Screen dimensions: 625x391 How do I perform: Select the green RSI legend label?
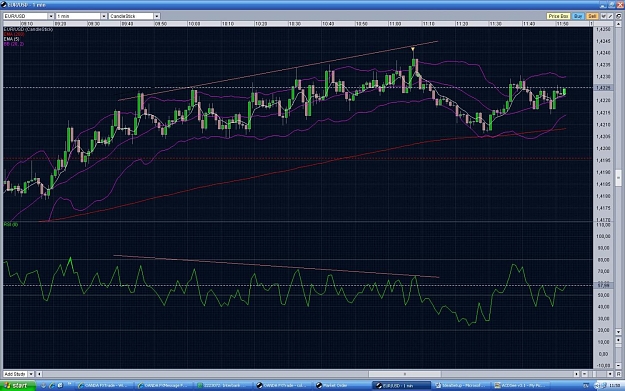(11, 224)
